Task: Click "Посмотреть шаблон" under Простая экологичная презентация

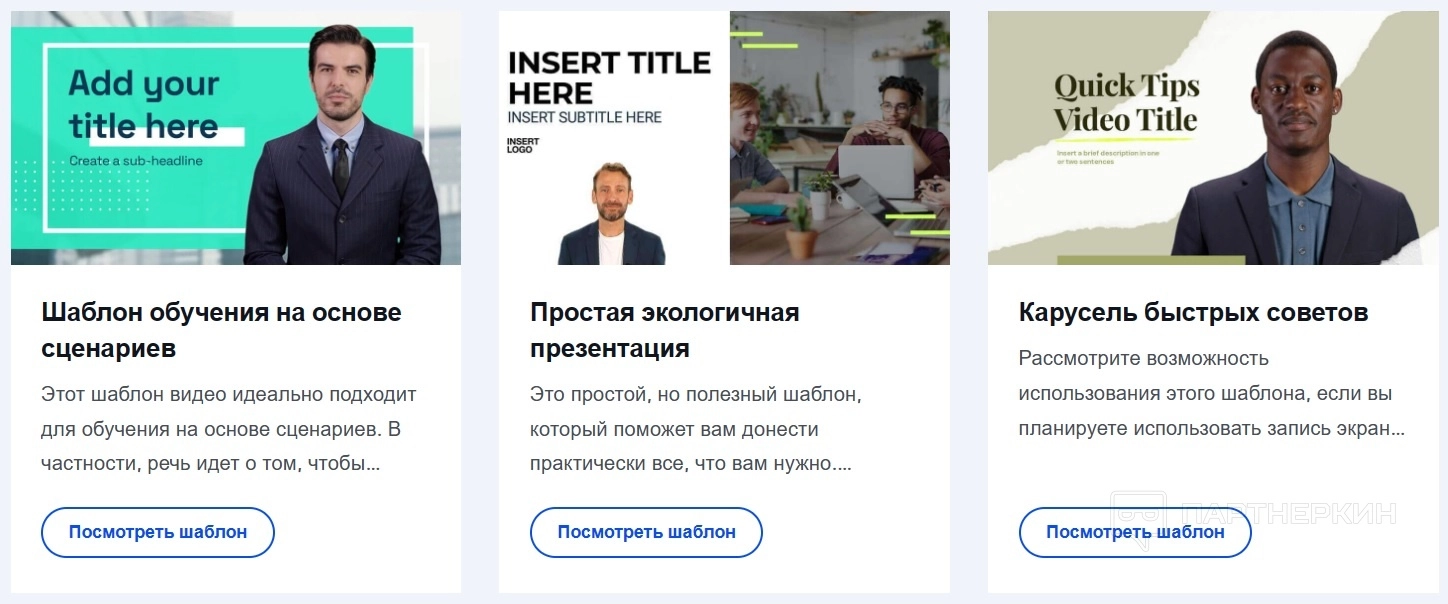Action: click(646, 532)
